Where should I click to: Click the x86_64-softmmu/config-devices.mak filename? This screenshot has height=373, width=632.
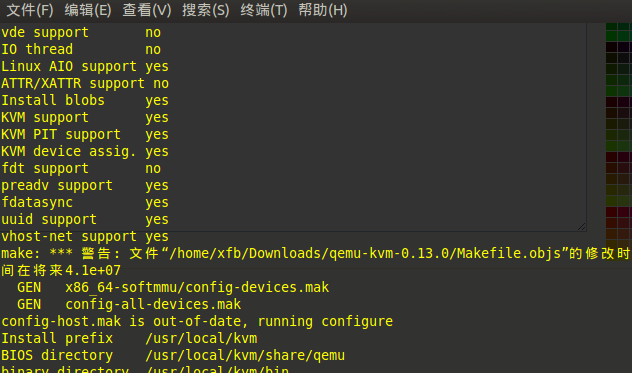click(197, 287)
